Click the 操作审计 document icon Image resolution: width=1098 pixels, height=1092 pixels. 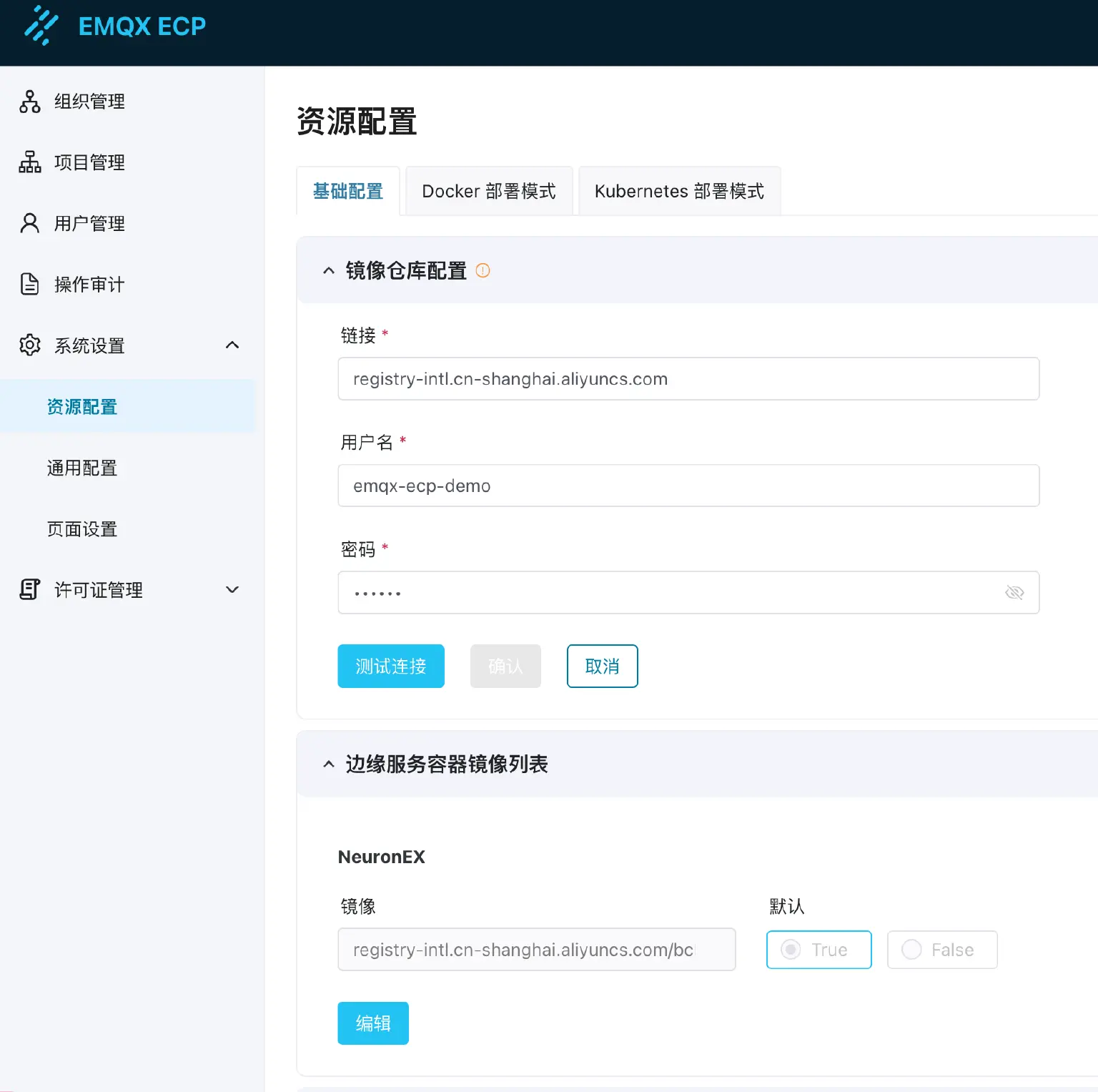[30, 285]
